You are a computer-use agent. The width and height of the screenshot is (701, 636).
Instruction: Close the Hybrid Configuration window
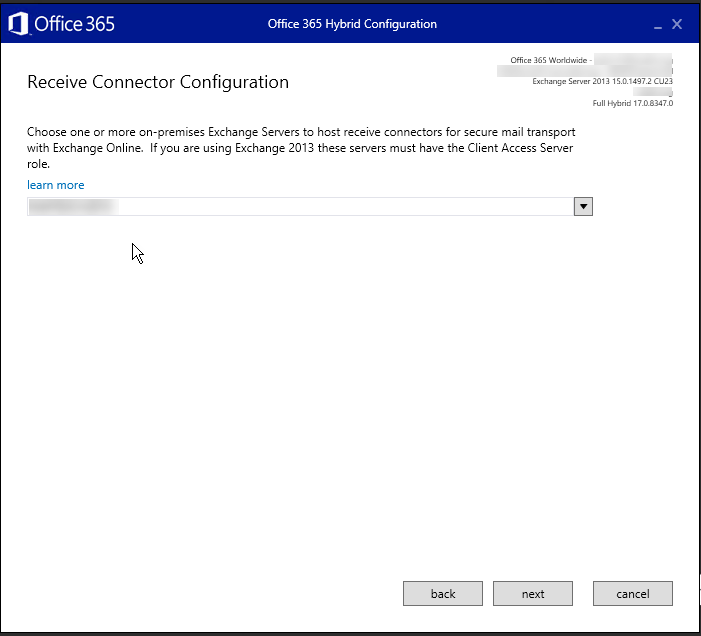pyautogui.click(x=677, y=24)
